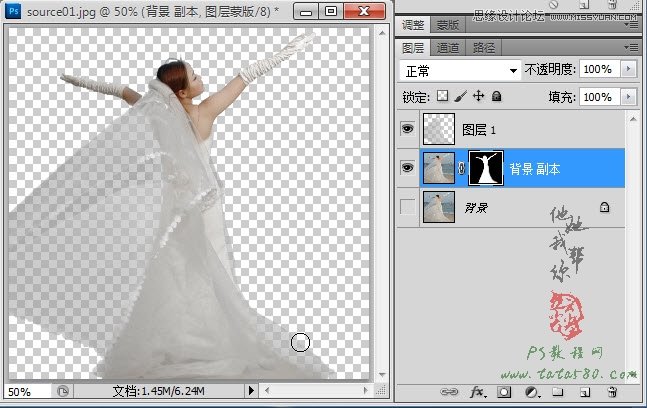Click mask link chain on 背景 副本 layer
Image resolution: width=647 pixels, height=408 pixels.
pos(461,168)
